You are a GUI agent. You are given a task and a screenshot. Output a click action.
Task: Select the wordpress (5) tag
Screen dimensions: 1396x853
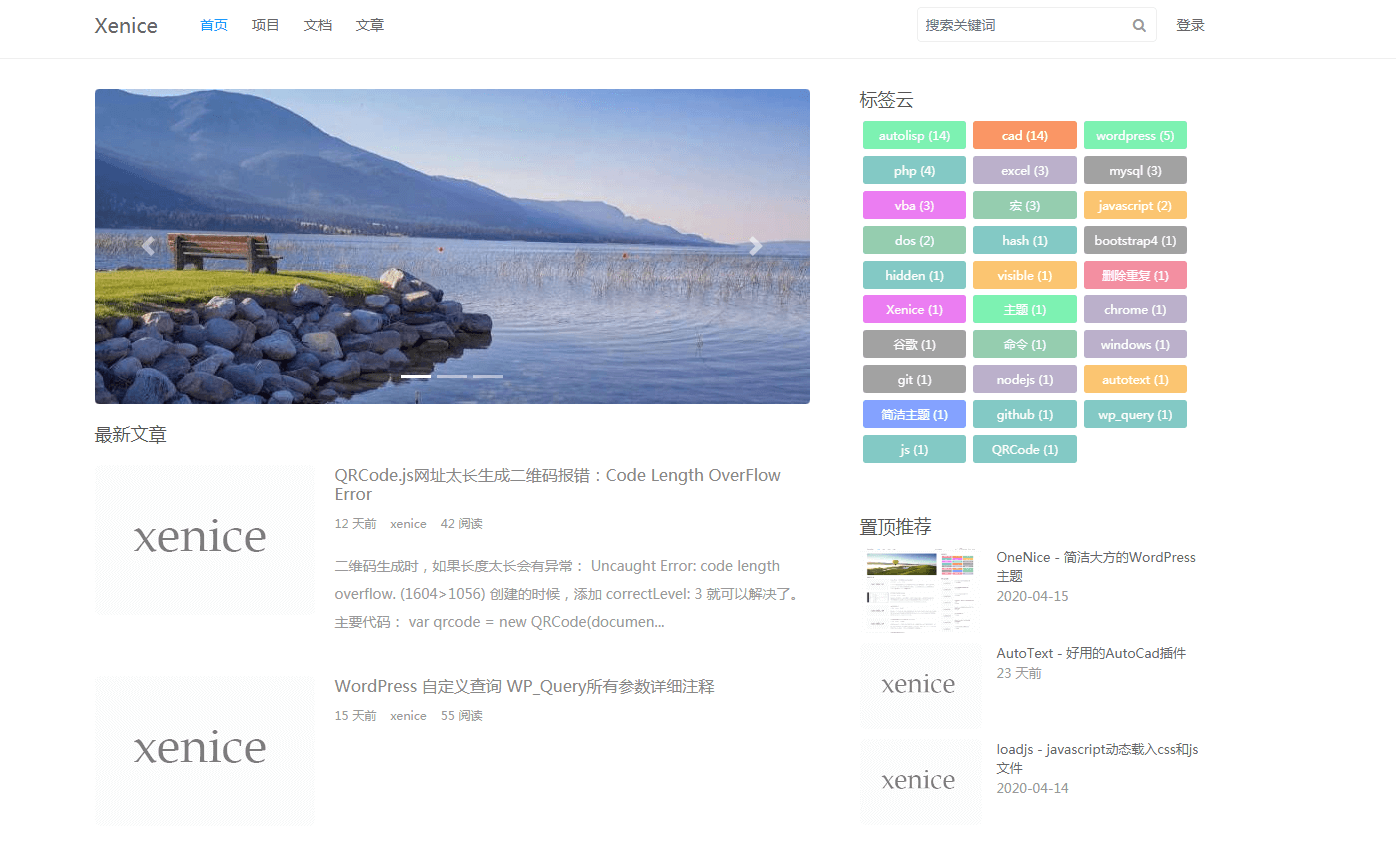[x=1135, y=135]
